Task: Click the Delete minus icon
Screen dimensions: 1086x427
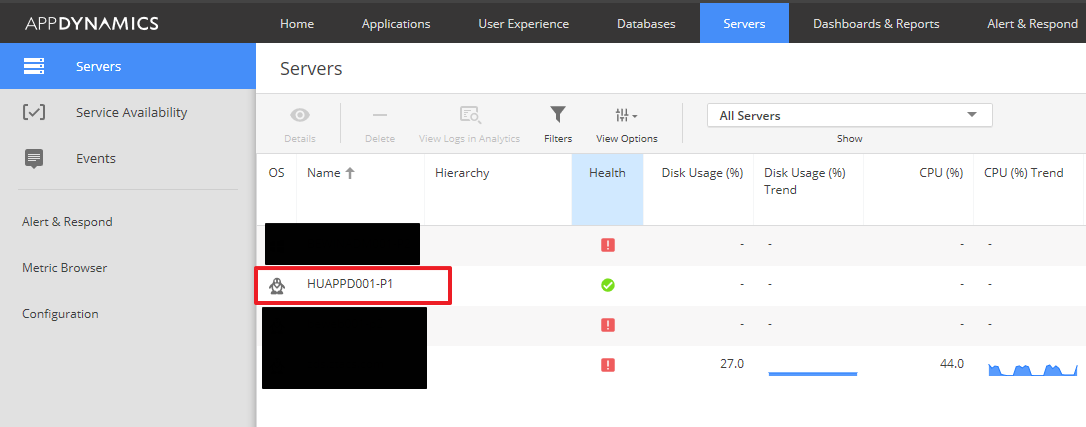Action: [x=380, y=115]
